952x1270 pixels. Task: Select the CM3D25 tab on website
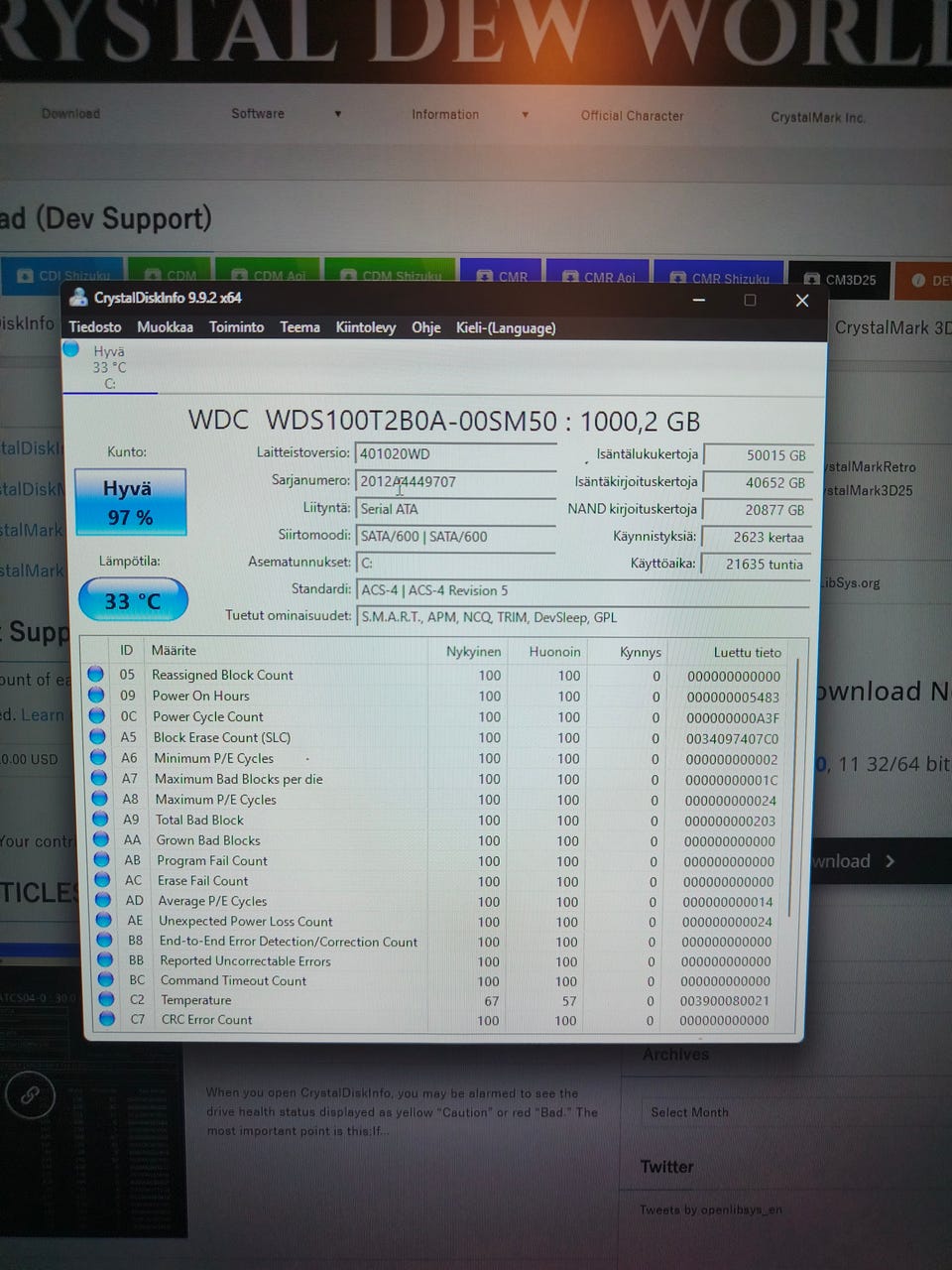839,279
